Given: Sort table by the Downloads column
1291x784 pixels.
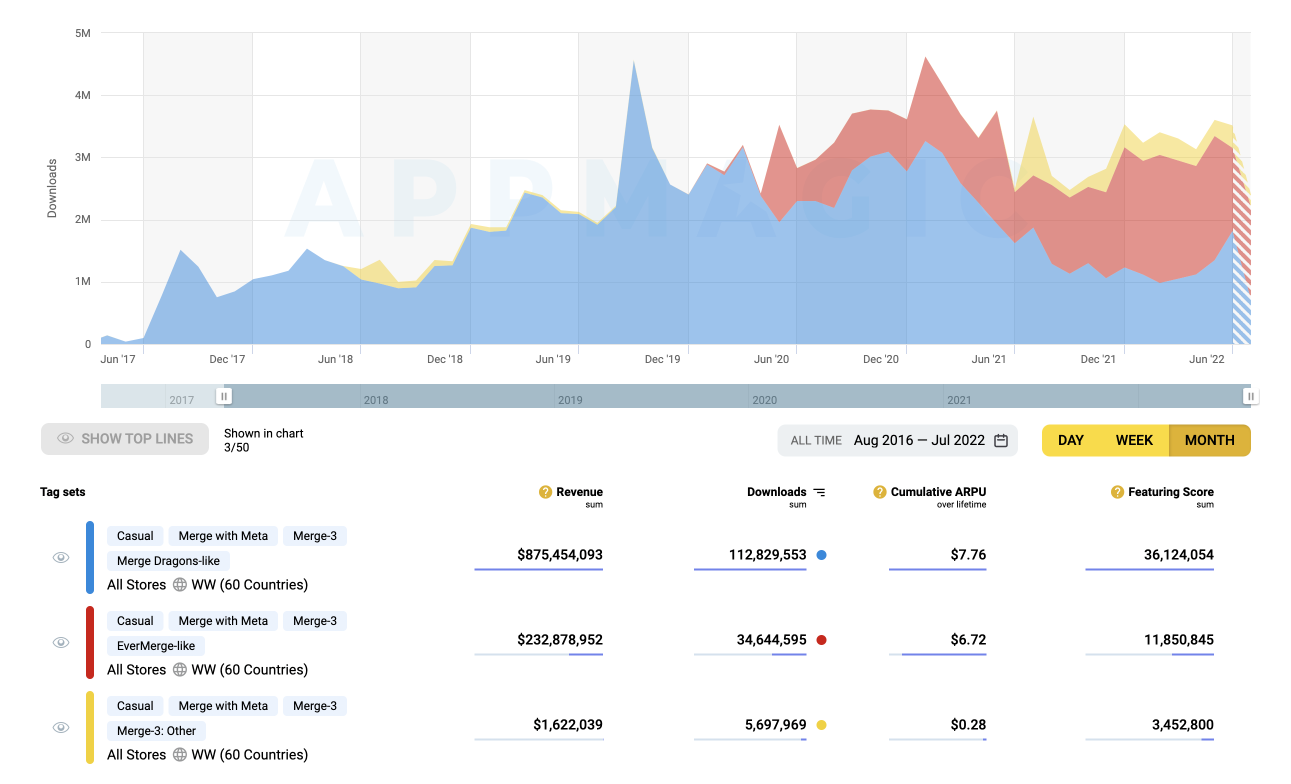Looking at the screenshot, I should (776, 492).
